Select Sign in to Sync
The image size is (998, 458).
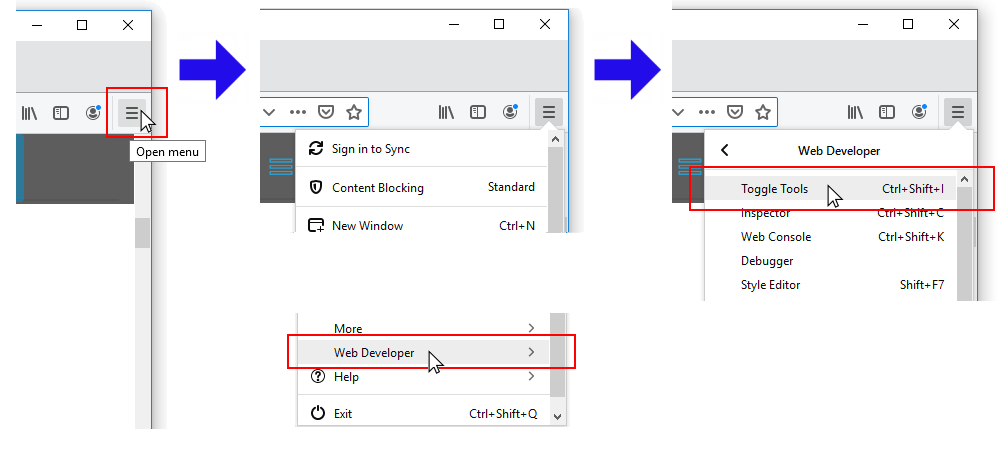tap(370, 149)
